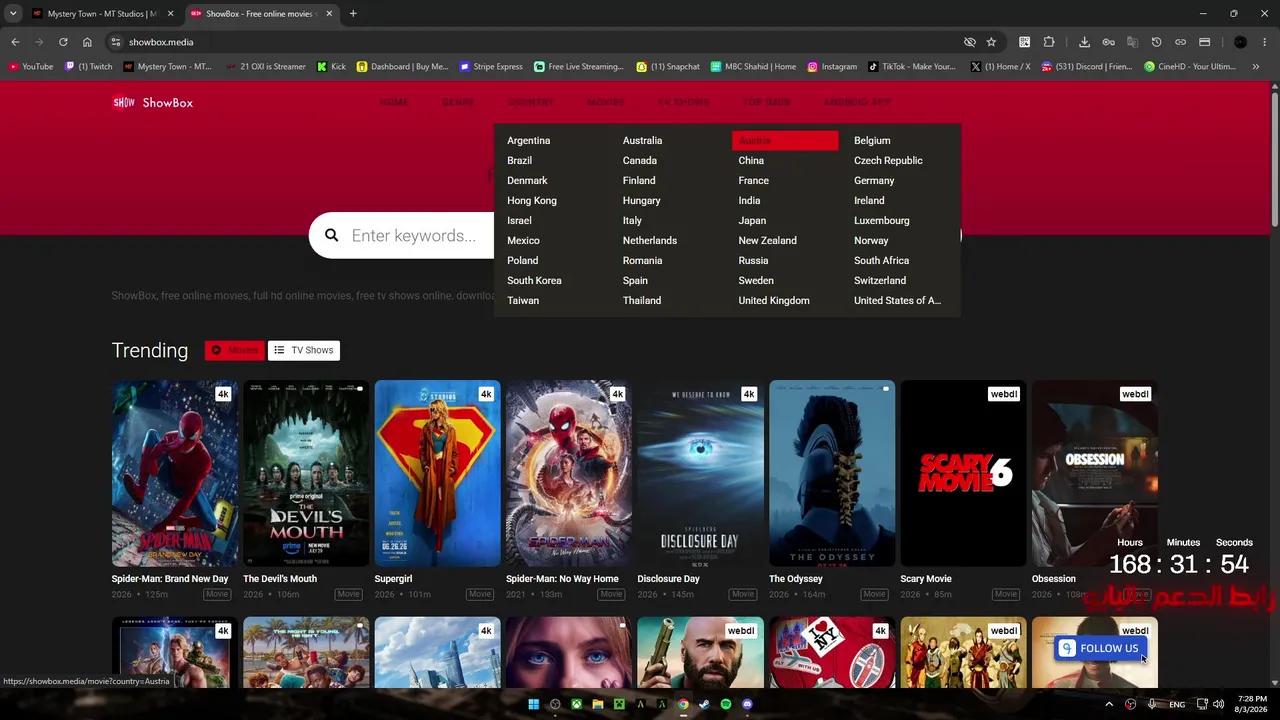The height and width of the screenshot is (720, 1280).
Task: Click the ShowBox logo
Action: (152, 102)
